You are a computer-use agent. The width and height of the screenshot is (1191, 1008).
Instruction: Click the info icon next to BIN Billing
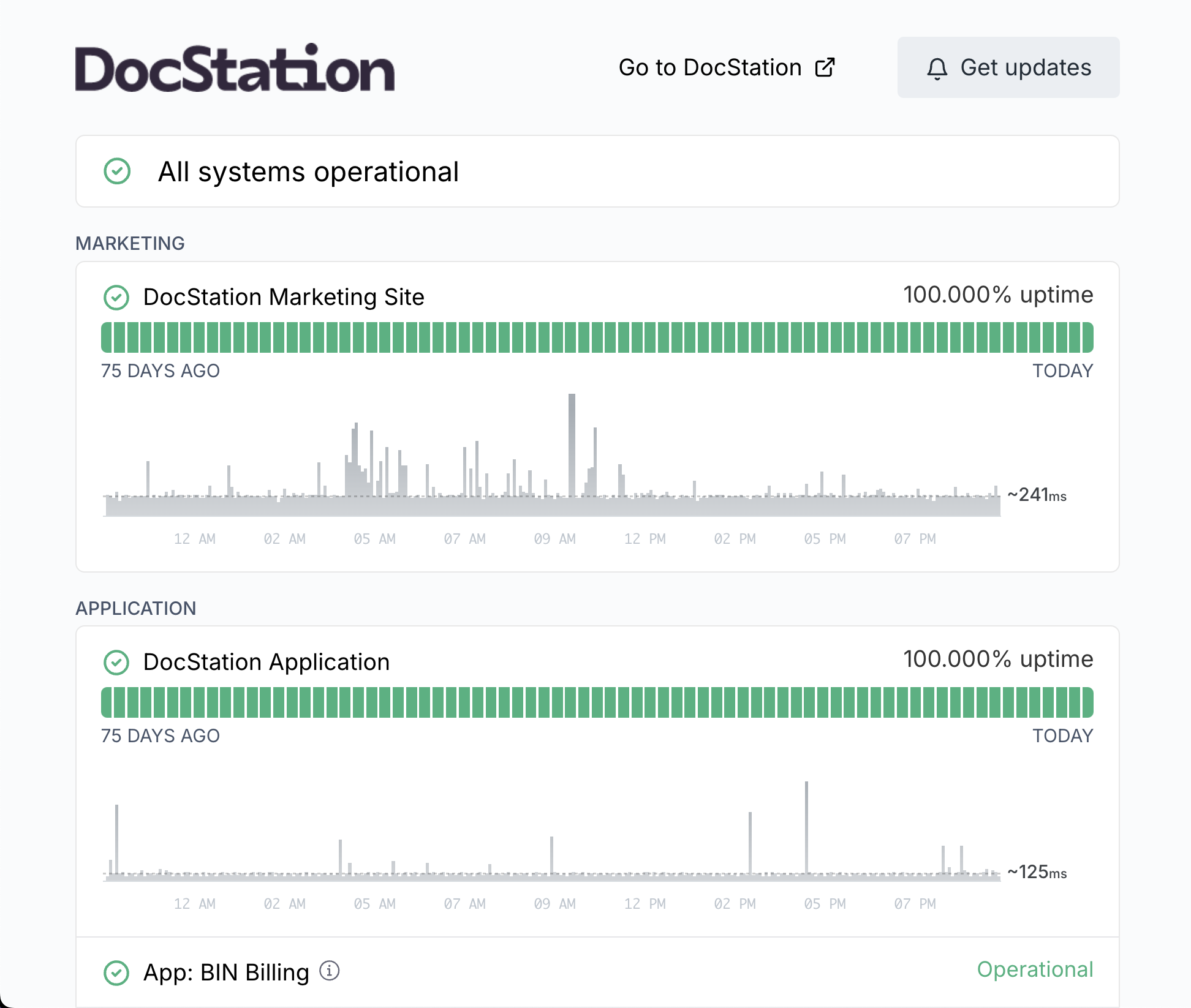pyautogui.click(x=330, y=971)
